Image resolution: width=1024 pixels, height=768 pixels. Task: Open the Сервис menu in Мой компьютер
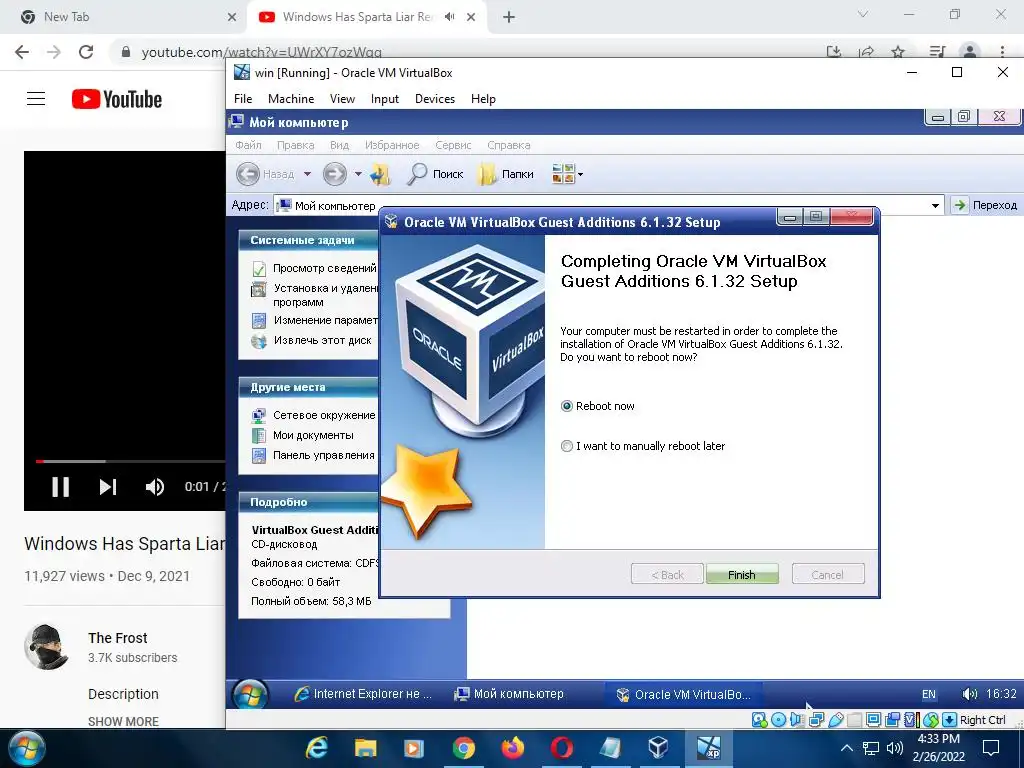453,145
